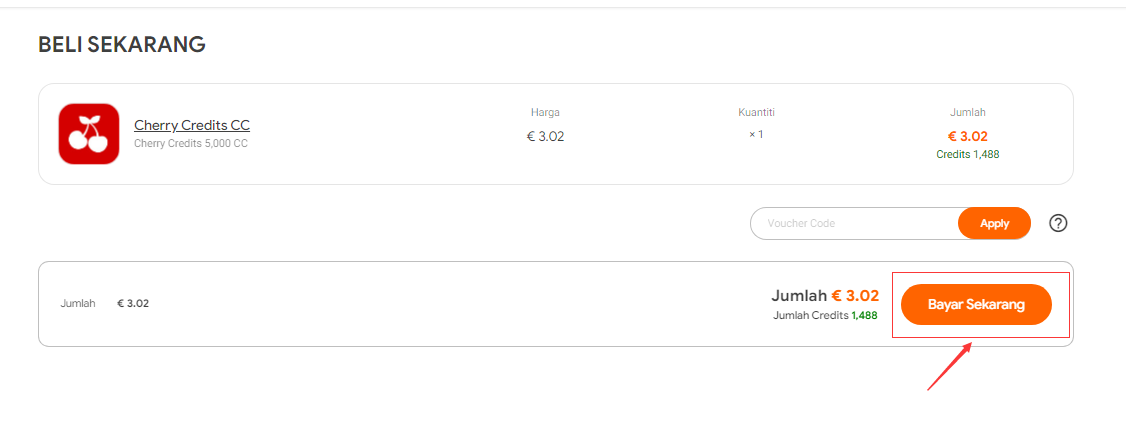The height and width of the screenshot is (425, 1126).
Task: Click the Jumlah label at summary left
Action: click(78, 304)
